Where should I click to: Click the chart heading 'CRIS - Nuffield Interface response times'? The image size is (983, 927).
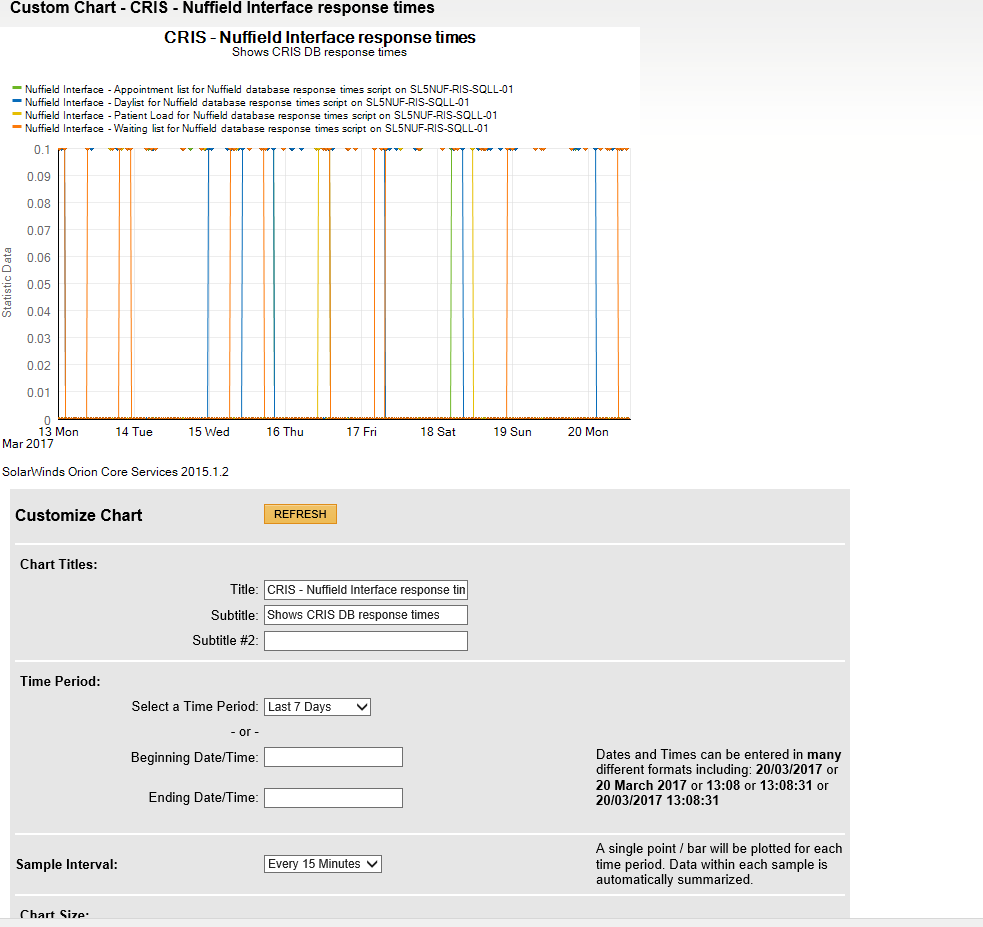tap(320, 38)
